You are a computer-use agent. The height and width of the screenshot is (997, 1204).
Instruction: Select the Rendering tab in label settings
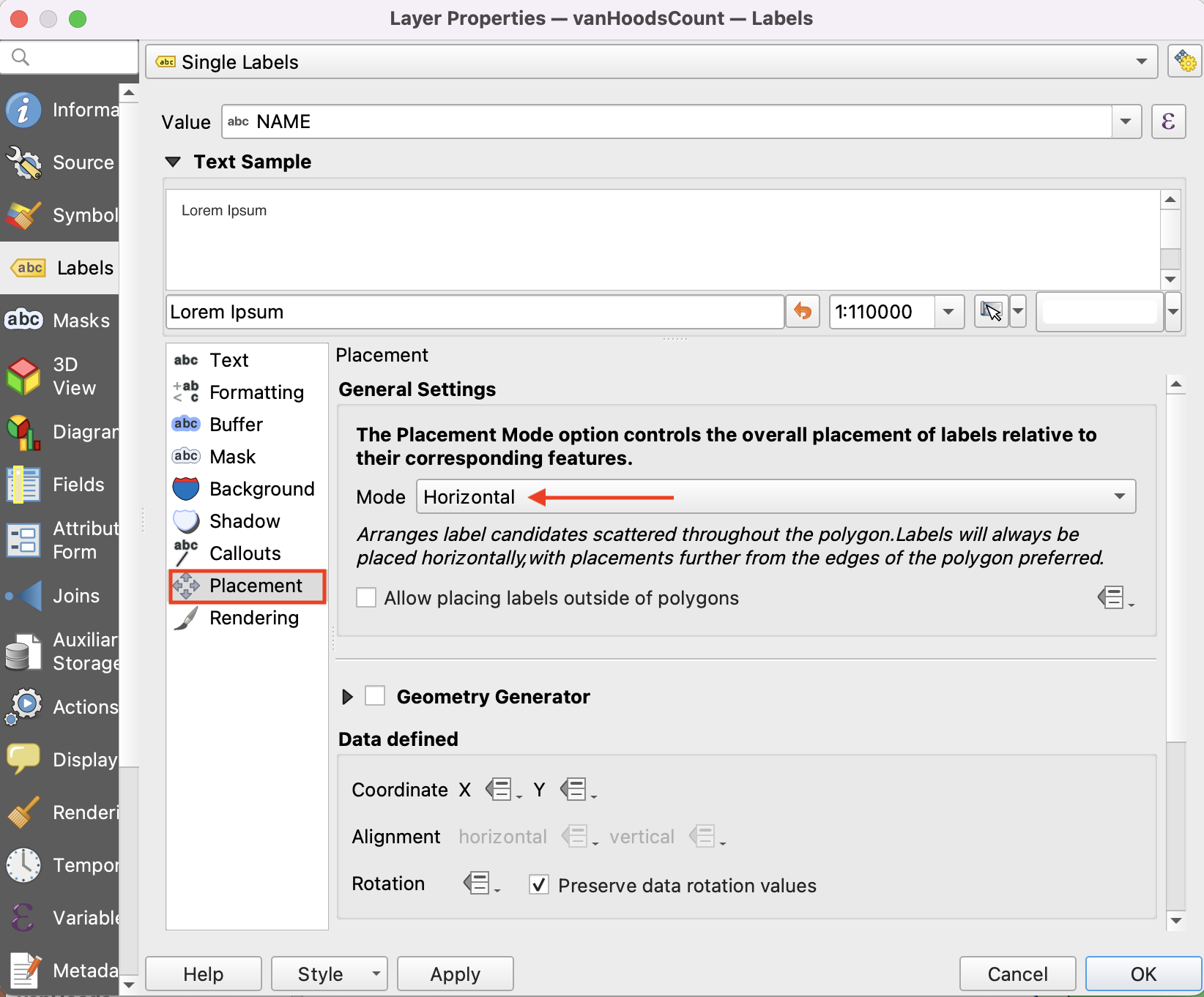(x=253, y=618)
